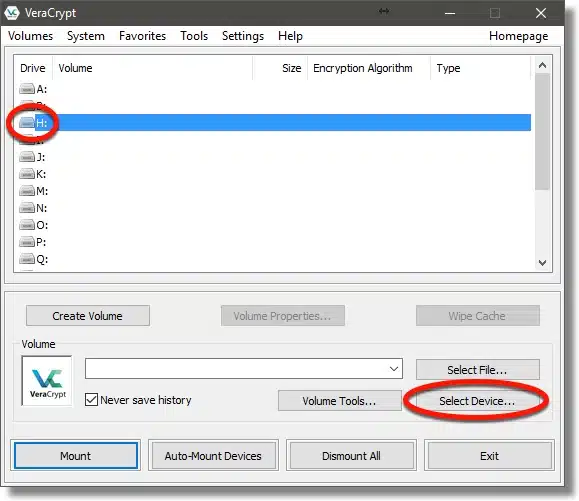Click the Drive column header

[x=33, y=68]
